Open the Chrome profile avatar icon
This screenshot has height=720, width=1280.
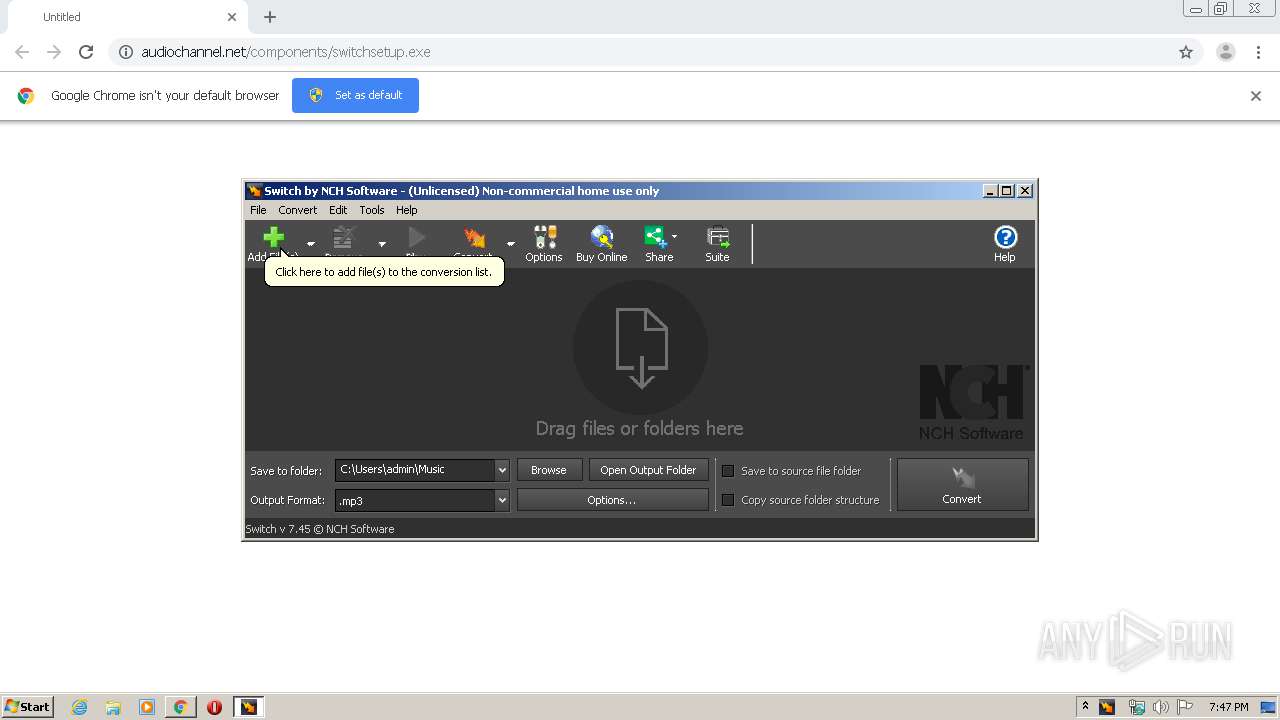tap(1226, 52)
